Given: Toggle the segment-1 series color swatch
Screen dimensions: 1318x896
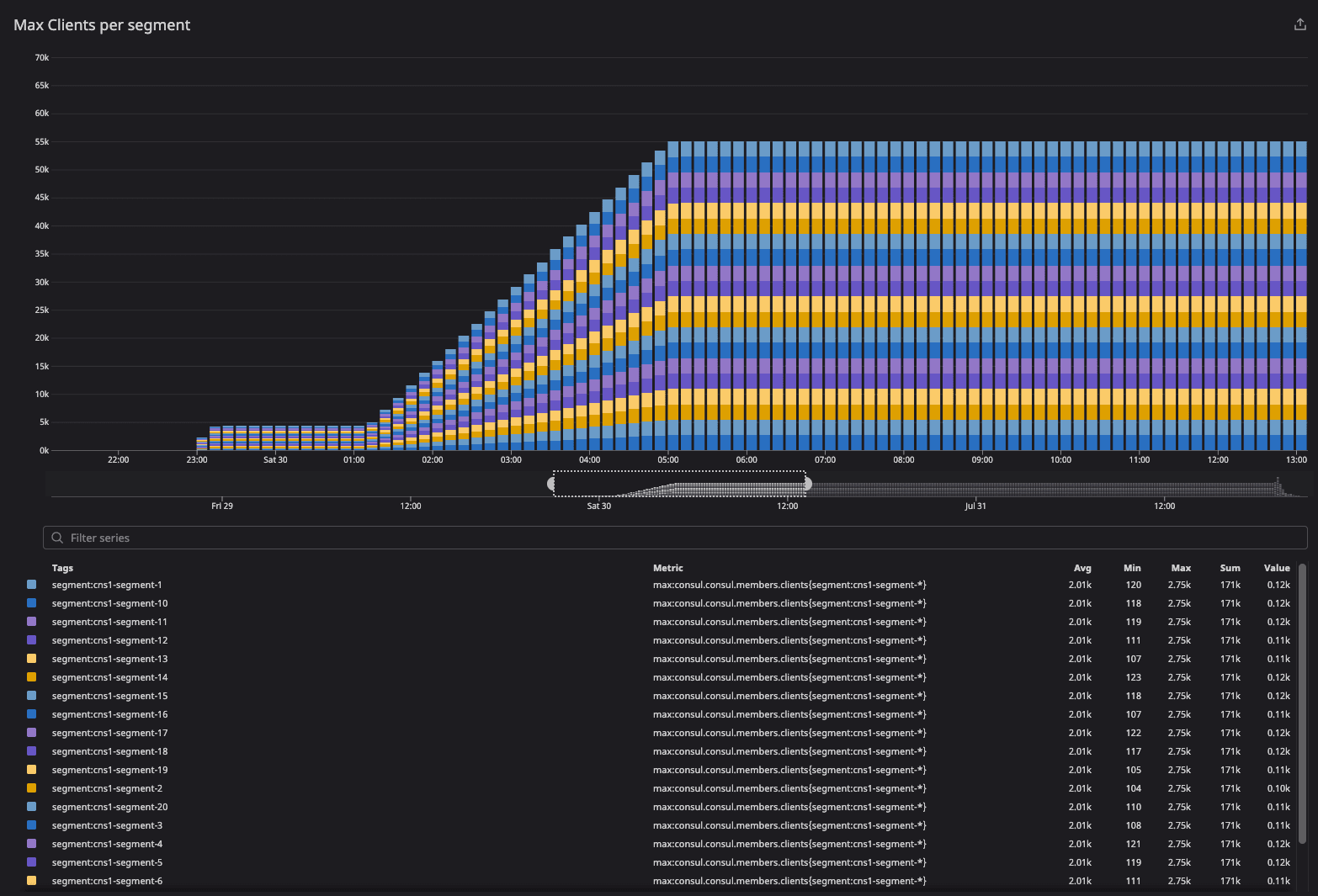Looking at the screenshot, I should (32, 585).
